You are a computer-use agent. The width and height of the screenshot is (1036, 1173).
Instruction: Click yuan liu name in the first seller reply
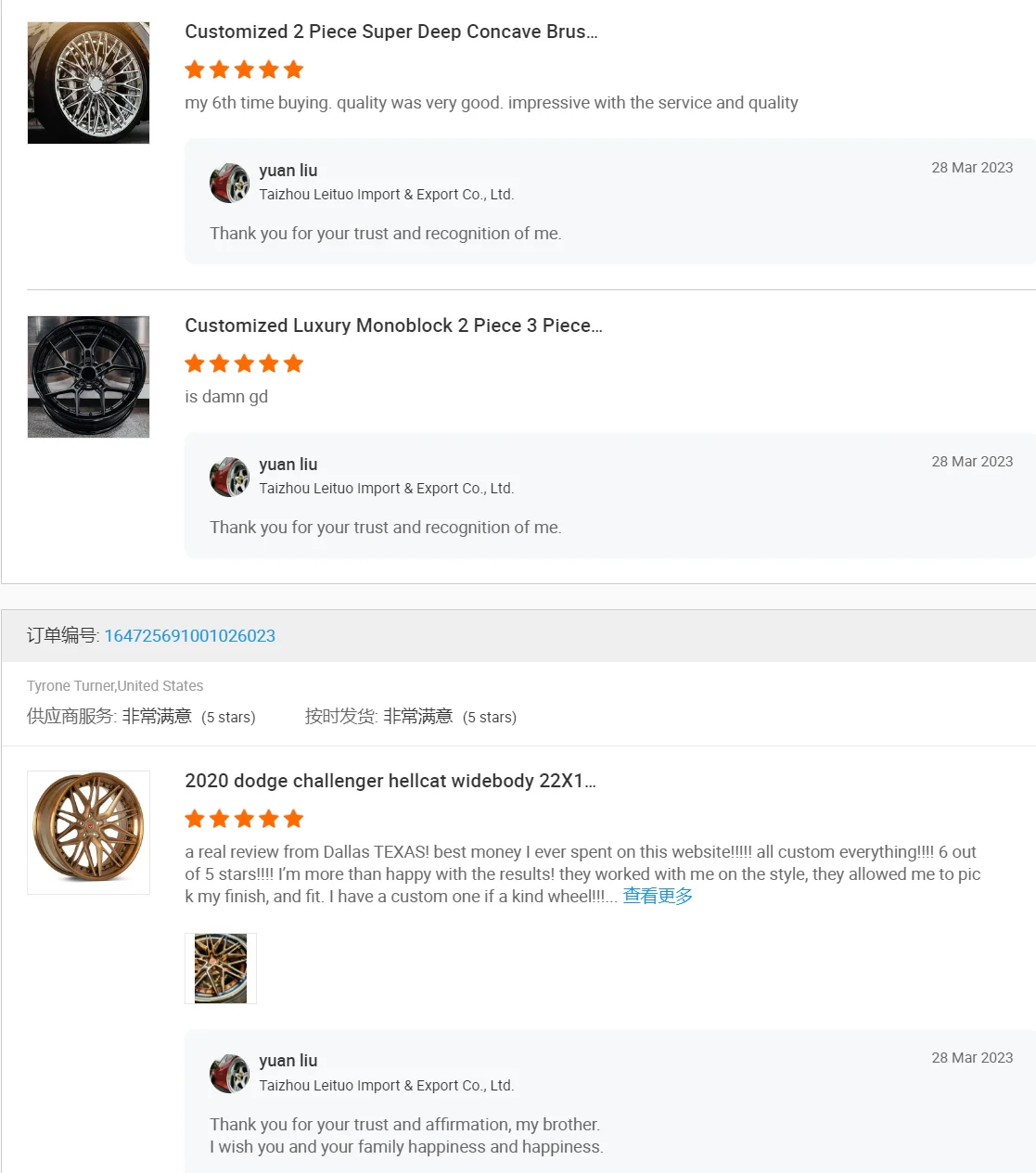(288, 171)
